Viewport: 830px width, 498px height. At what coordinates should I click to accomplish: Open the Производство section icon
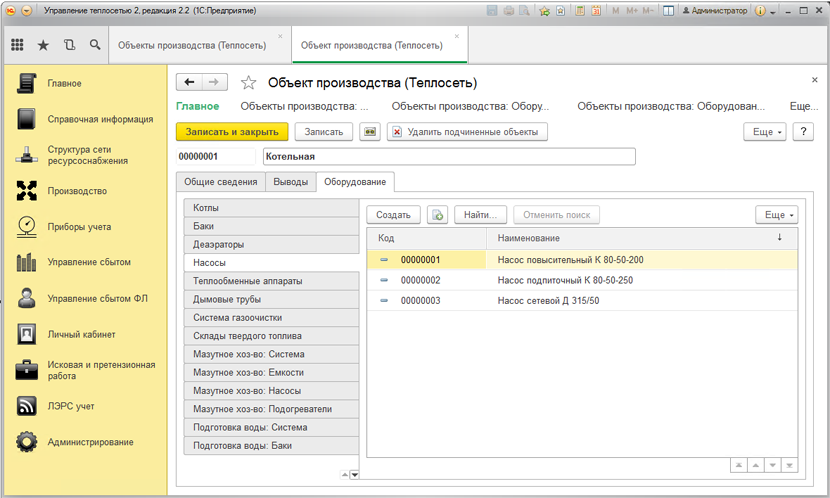pos(27,191)
